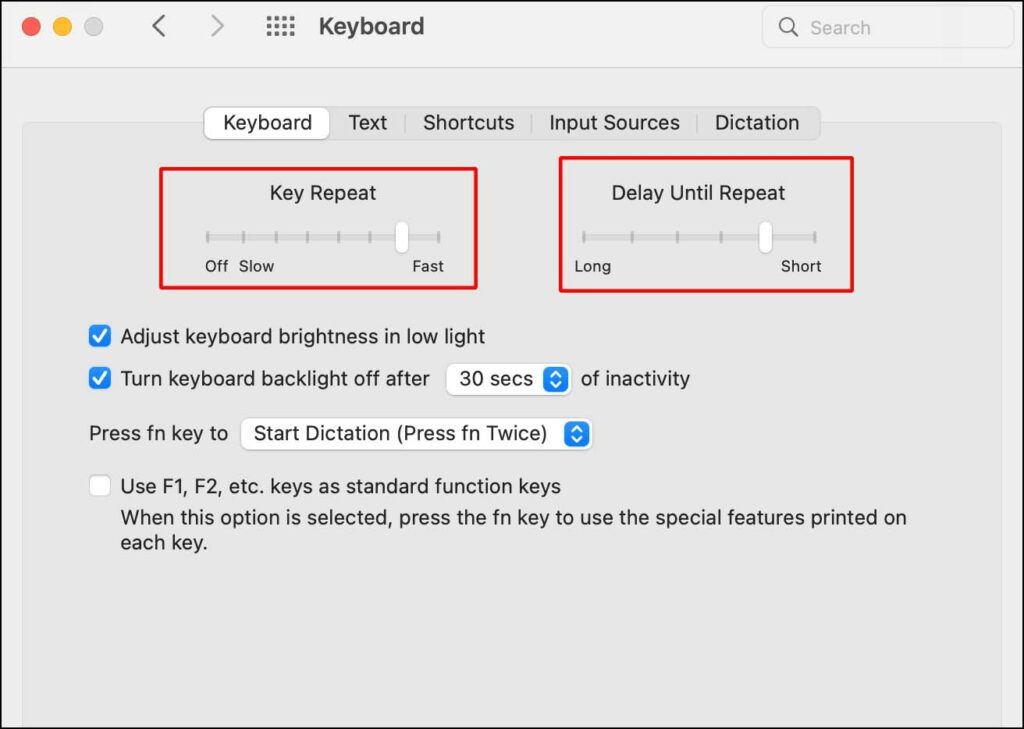The width and height of the screenshot is (1024, 729).
Task: Open the Press fn key to dropdown
Action: tap(416, 433)
